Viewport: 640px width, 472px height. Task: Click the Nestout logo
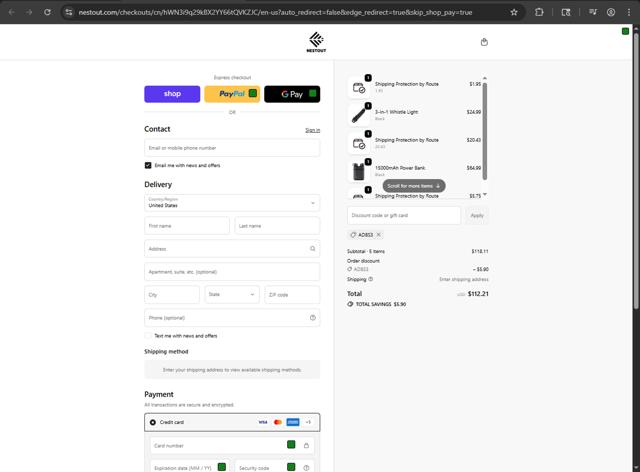click(x=316, y=42)
